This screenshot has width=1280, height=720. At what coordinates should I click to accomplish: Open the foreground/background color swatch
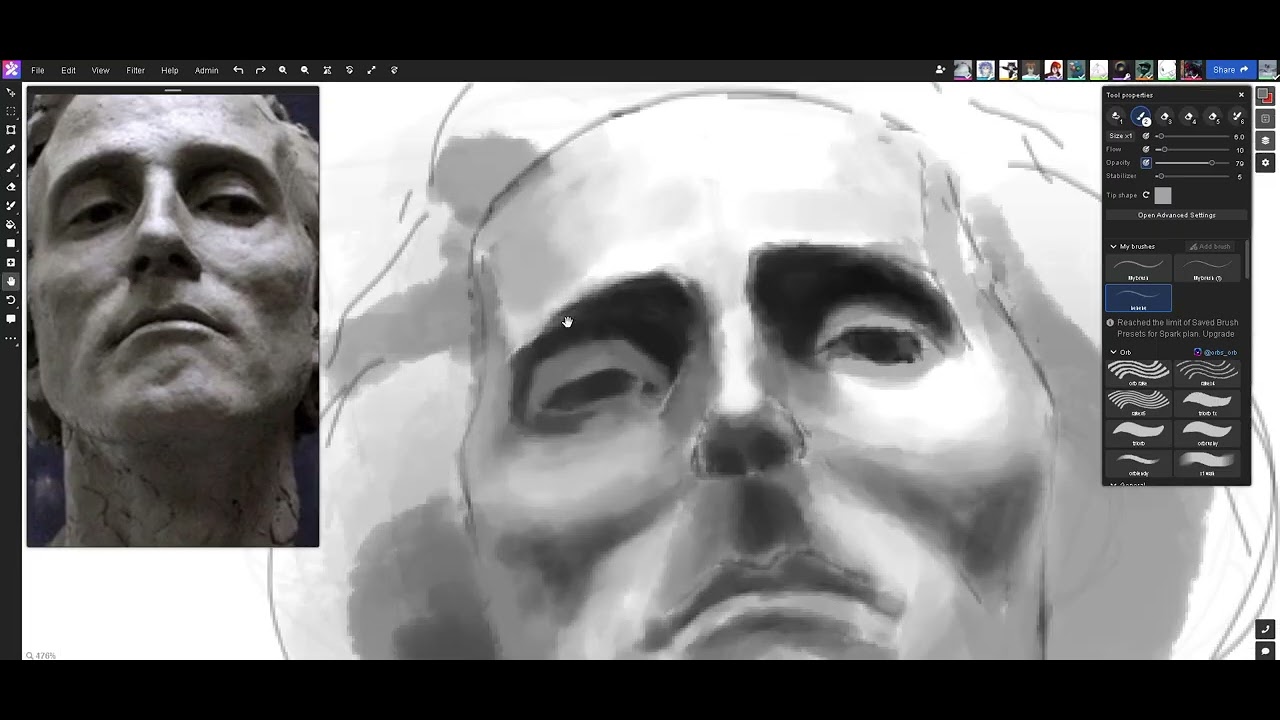1265,96
